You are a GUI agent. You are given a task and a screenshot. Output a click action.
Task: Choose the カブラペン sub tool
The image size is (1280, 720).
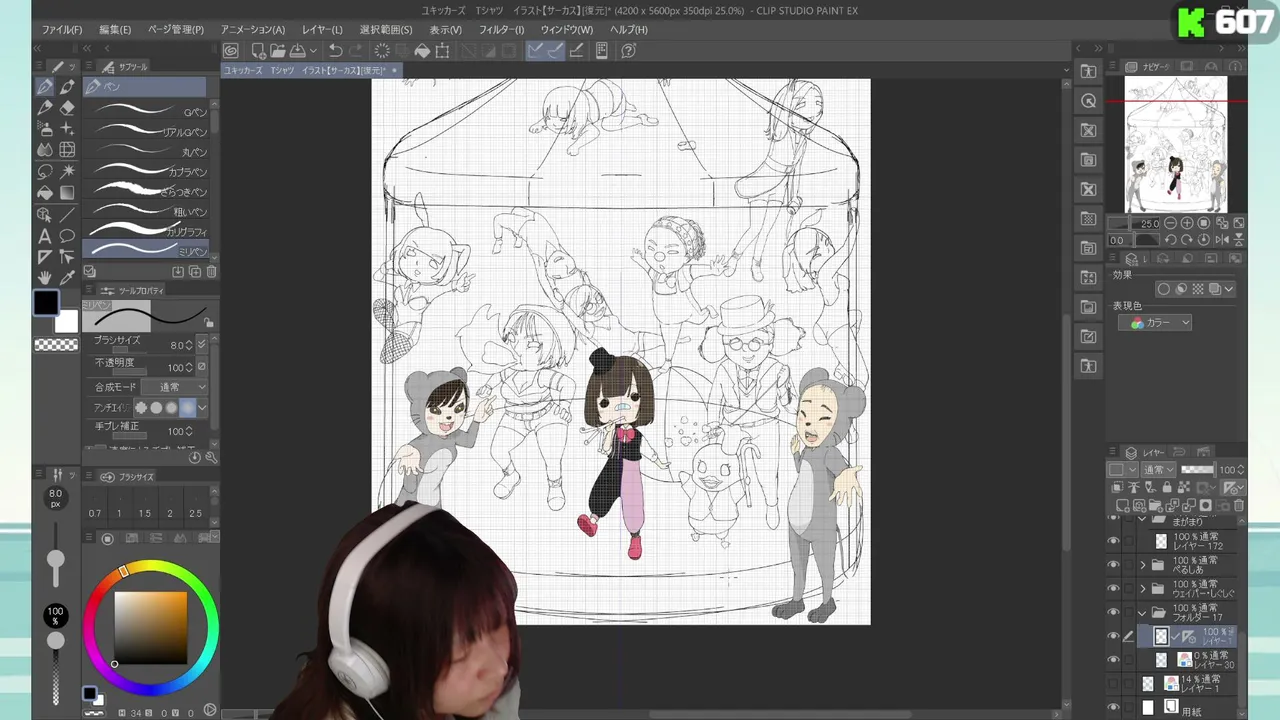pos(148,171)
